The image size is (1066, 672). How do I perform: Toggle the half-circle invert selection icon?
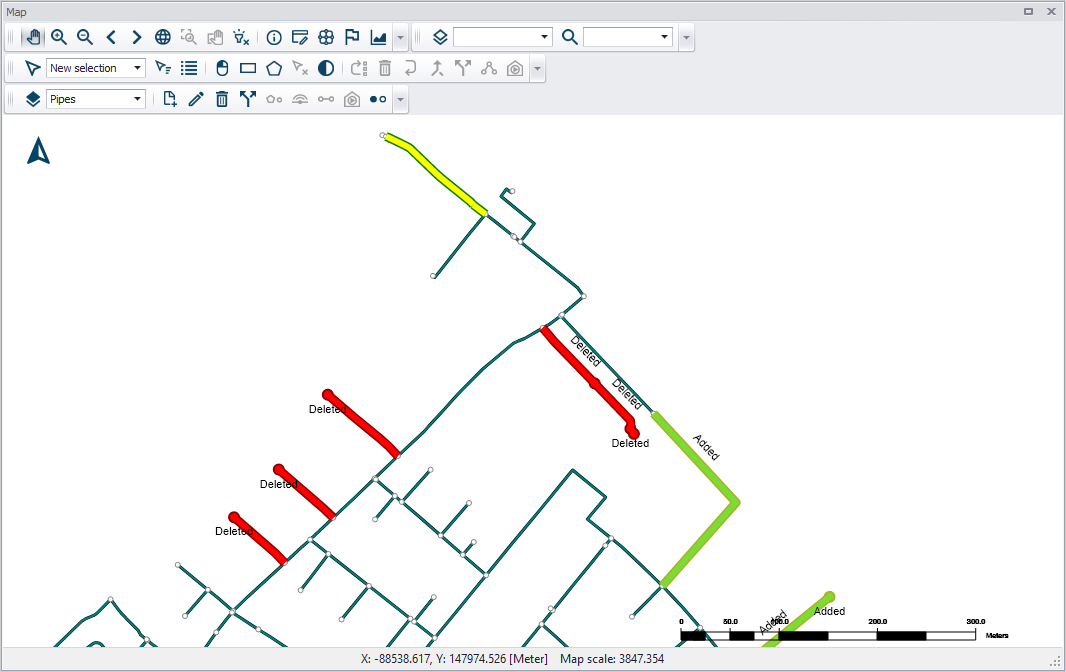point(326,68)
